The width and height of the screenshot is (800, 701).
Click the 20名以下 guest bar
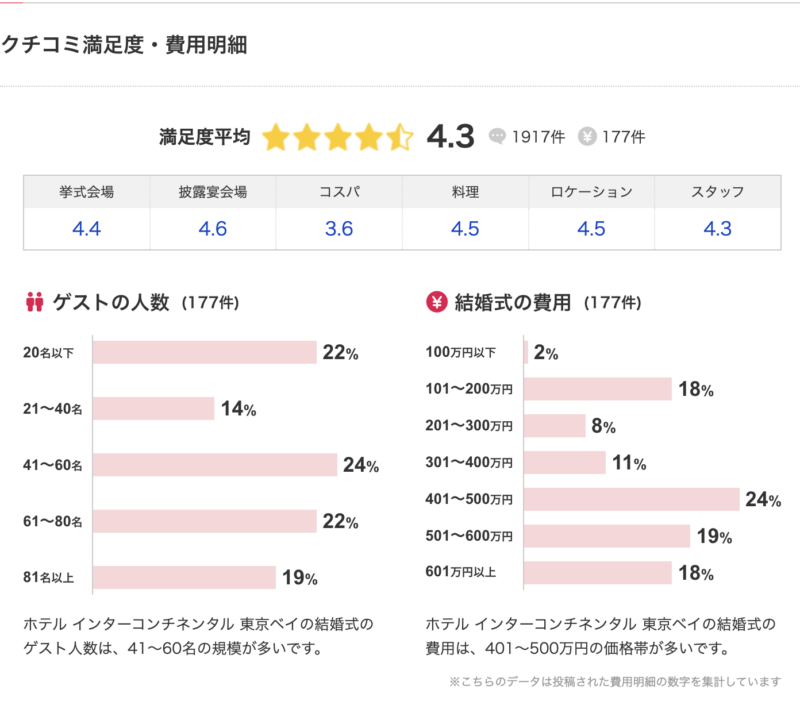[205, 352]
